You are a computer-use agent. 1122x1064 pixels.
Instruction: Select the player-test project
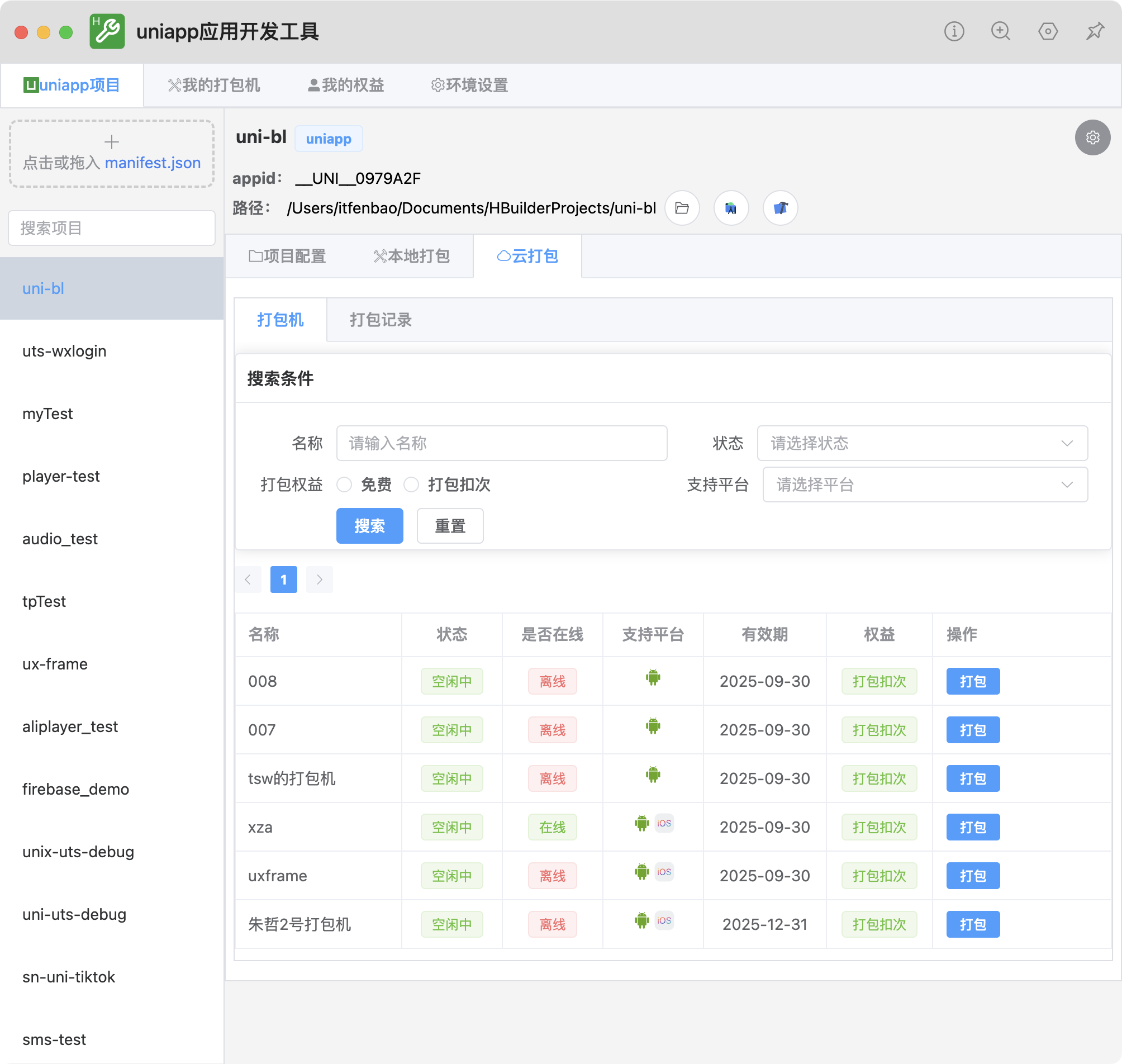click(x=112, y=477)
